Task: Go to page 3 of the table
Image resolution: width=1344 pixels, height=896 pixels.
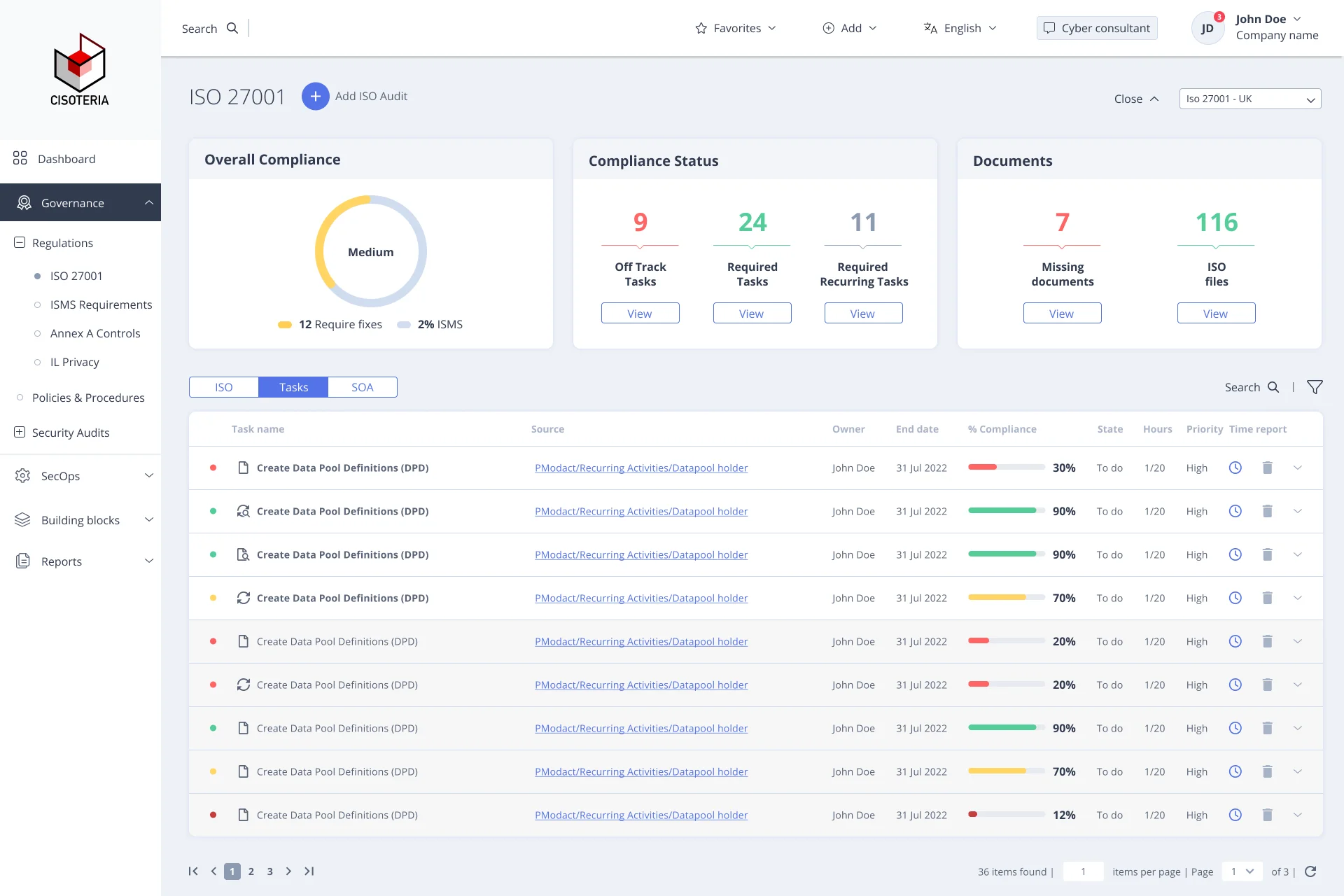Action: 270,871
